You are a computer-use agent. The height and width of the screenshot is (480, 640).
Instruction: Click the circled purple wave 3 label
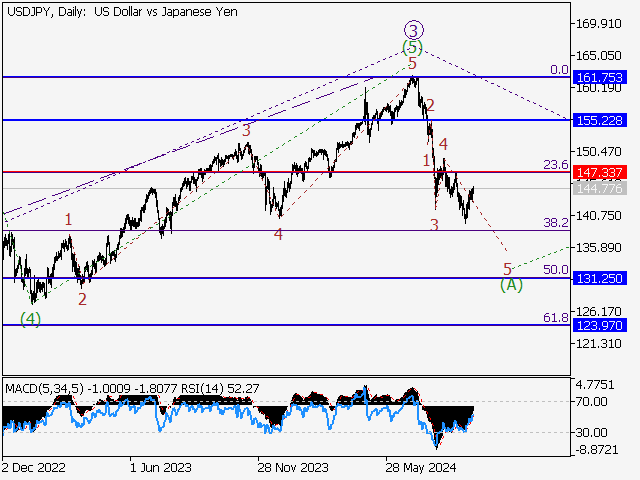[414, 31]
